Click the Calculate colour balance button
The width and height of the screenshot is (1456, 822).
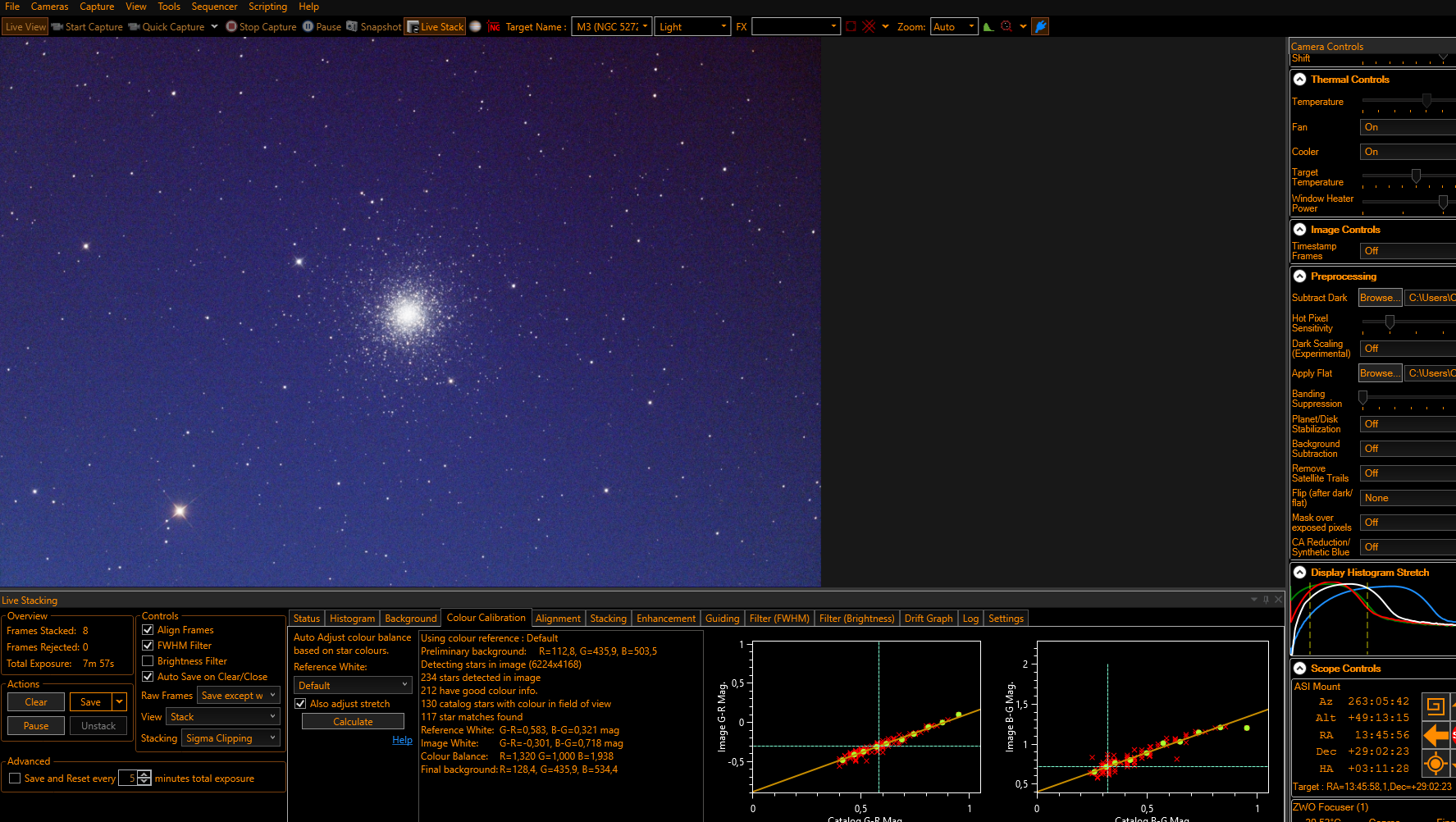[x=353, y=722]
